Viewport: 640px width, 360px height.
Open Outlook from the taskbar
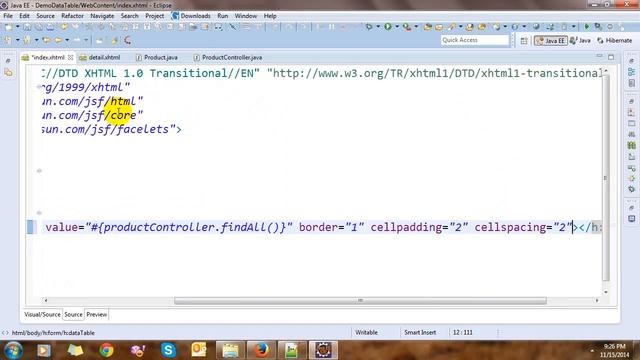pyautogui.click(x=199, y=350)
